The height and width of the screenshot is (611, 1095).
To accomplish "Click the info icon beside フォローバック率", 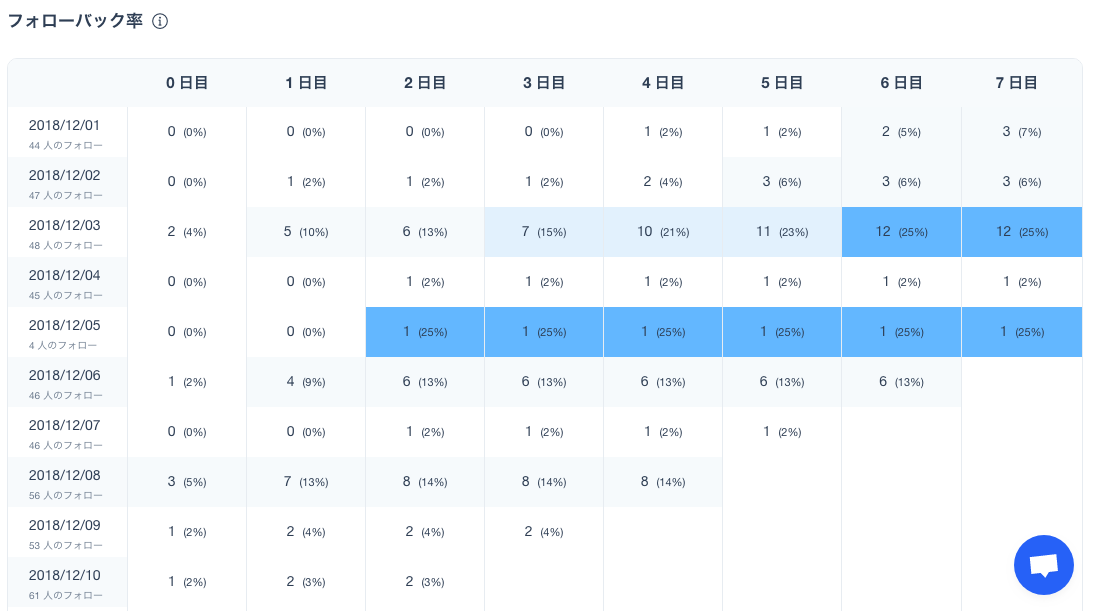I will click(160, 22).
